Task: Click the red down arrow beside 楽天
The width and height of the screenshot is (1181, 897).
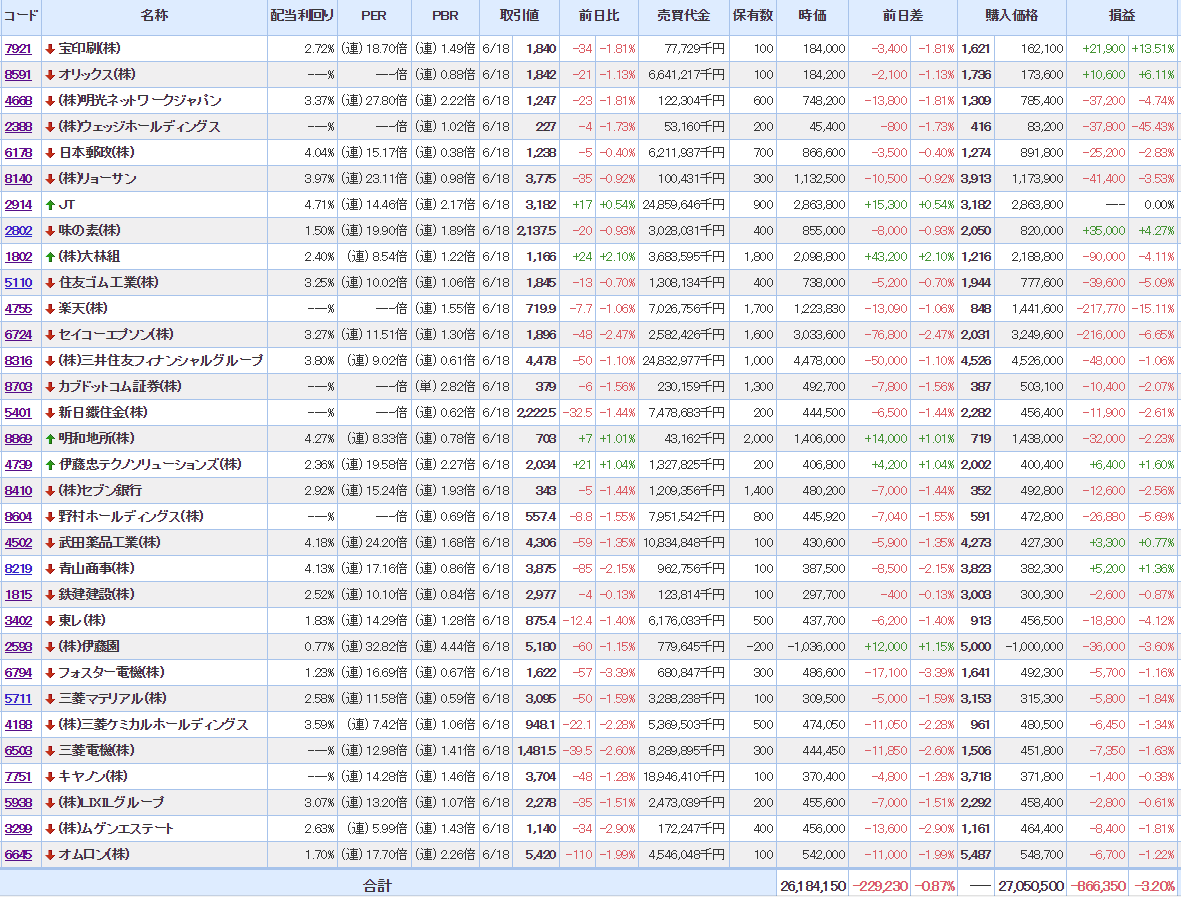Action: [50, 308]
